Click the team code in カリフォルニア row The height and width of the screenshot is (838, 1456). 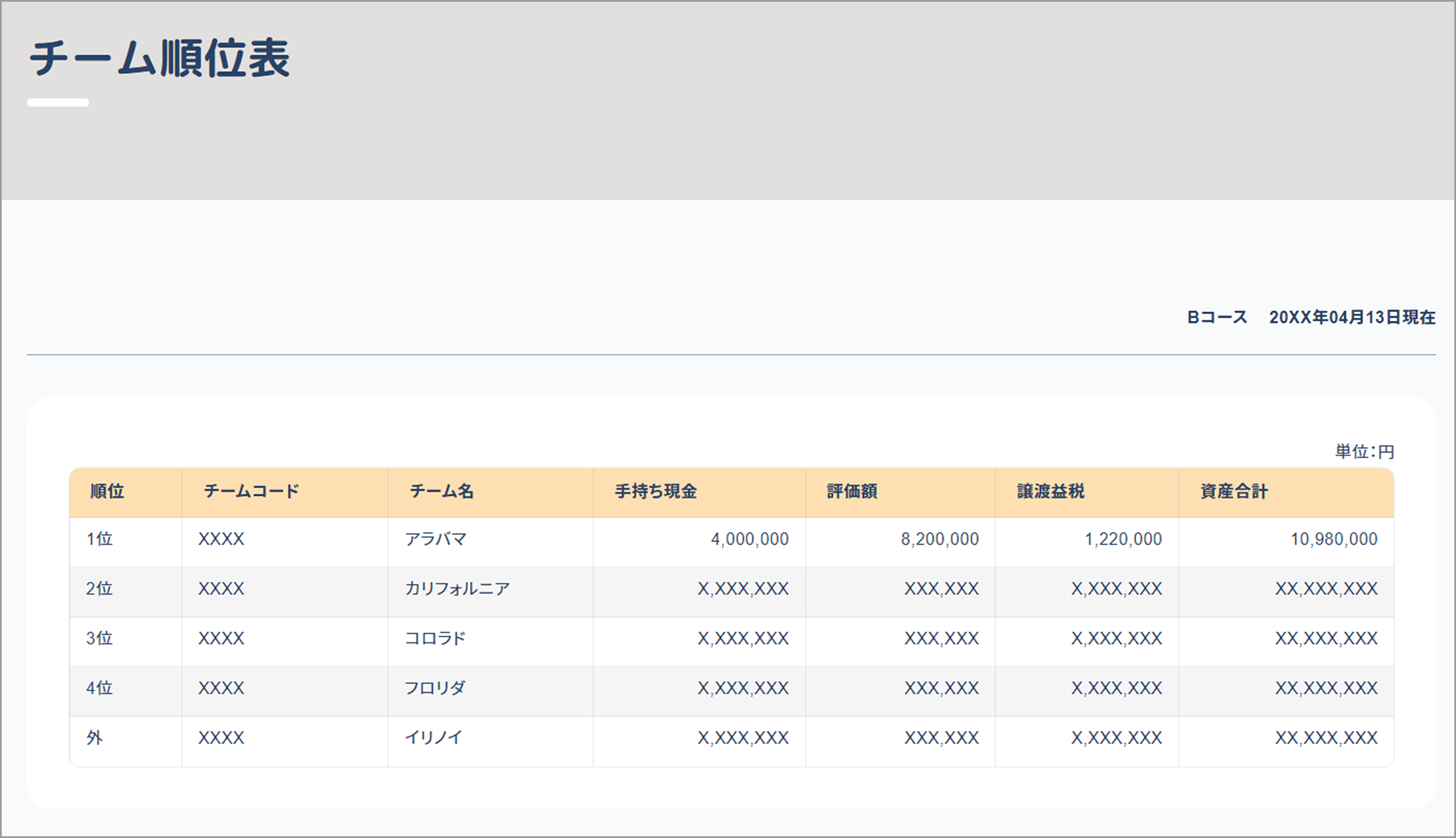(x=221, y=588)
